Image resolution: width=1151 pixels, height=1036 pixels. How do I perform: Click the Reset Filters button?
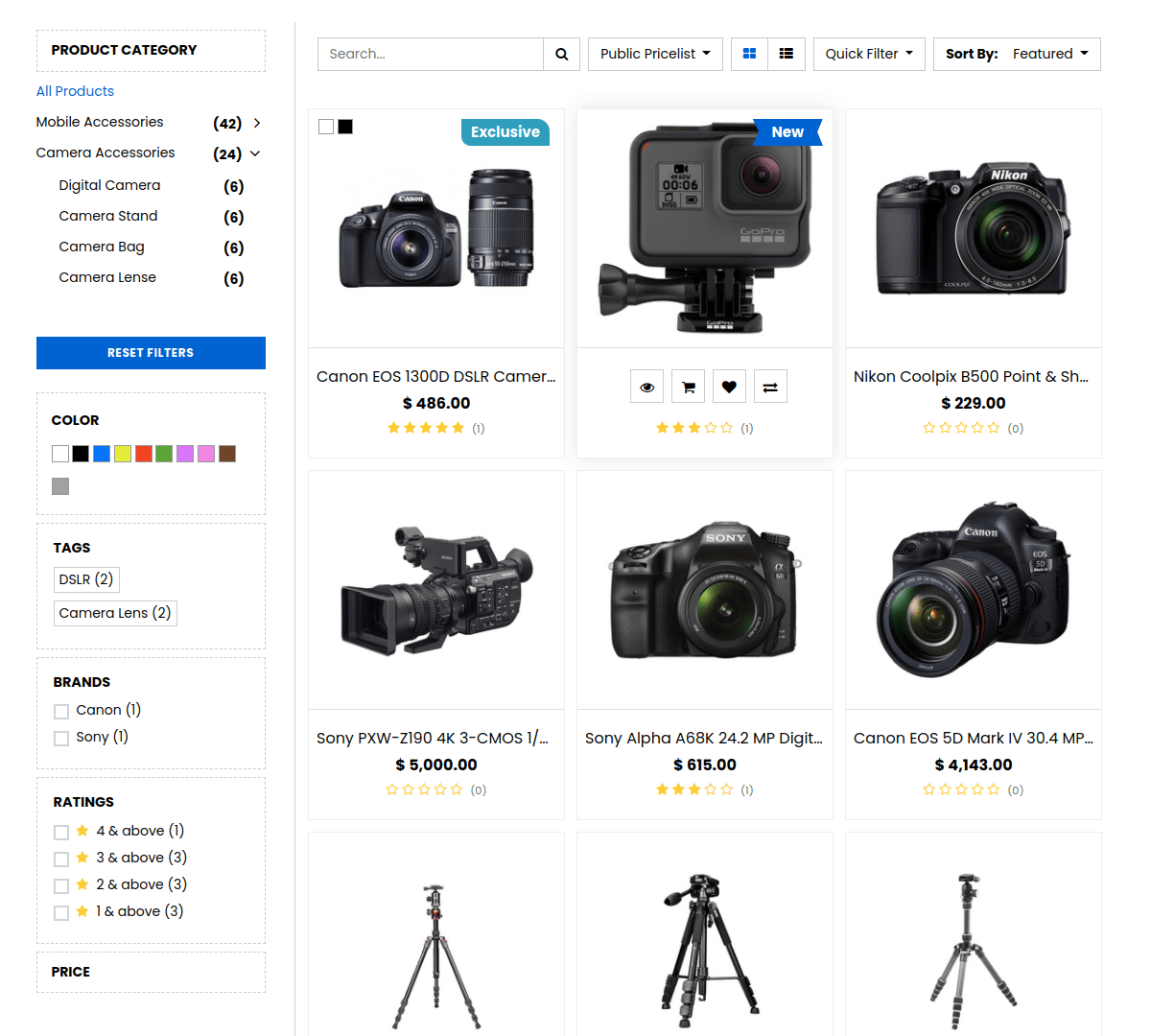(x=151, y=353)
